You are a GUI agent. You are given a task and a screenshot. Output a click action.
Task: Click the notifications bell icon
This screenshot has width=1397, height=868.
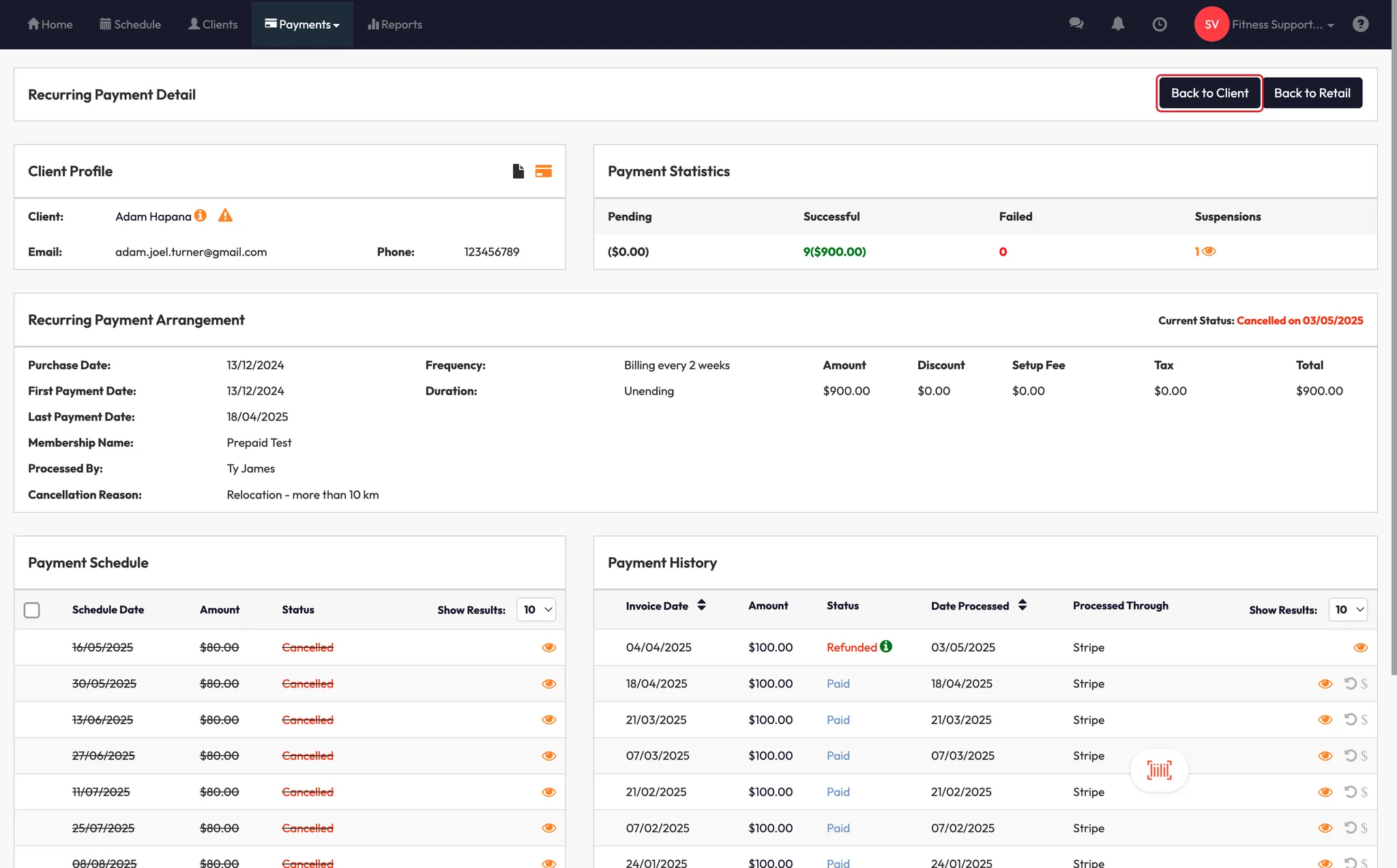click(x=1117, y=24)
